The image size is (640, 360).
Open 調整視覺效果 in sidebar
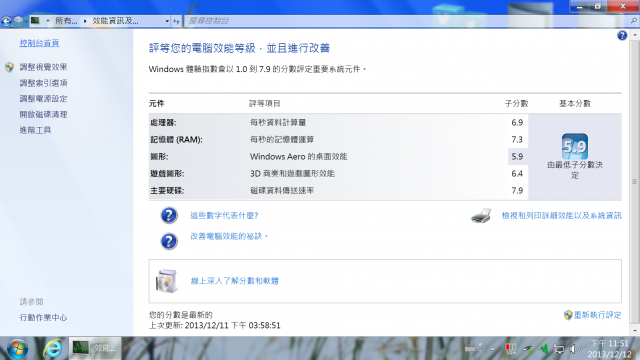pos(43,67)
